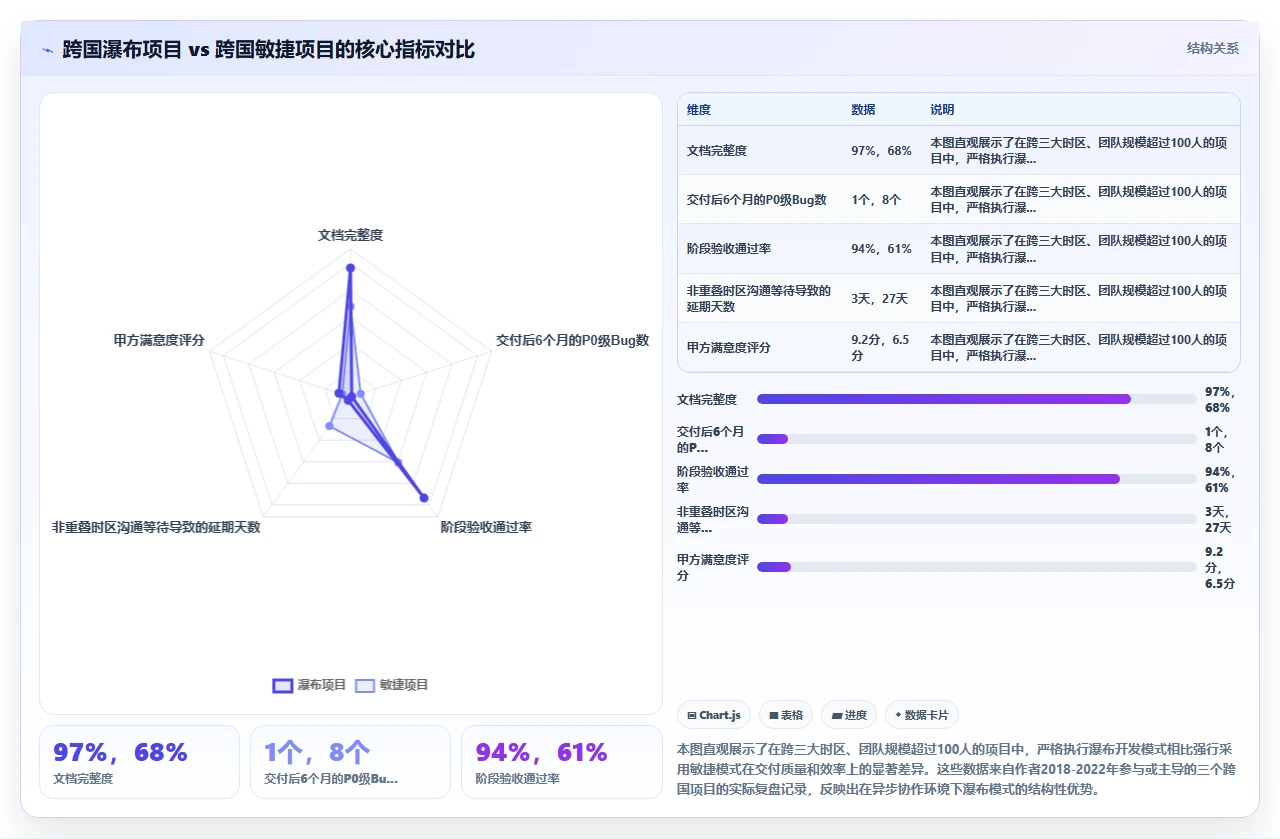Open the 94%，61% 阶段验收通过率 stat card
Viewport: 1280px width, 839px height.
click(561, 762)
